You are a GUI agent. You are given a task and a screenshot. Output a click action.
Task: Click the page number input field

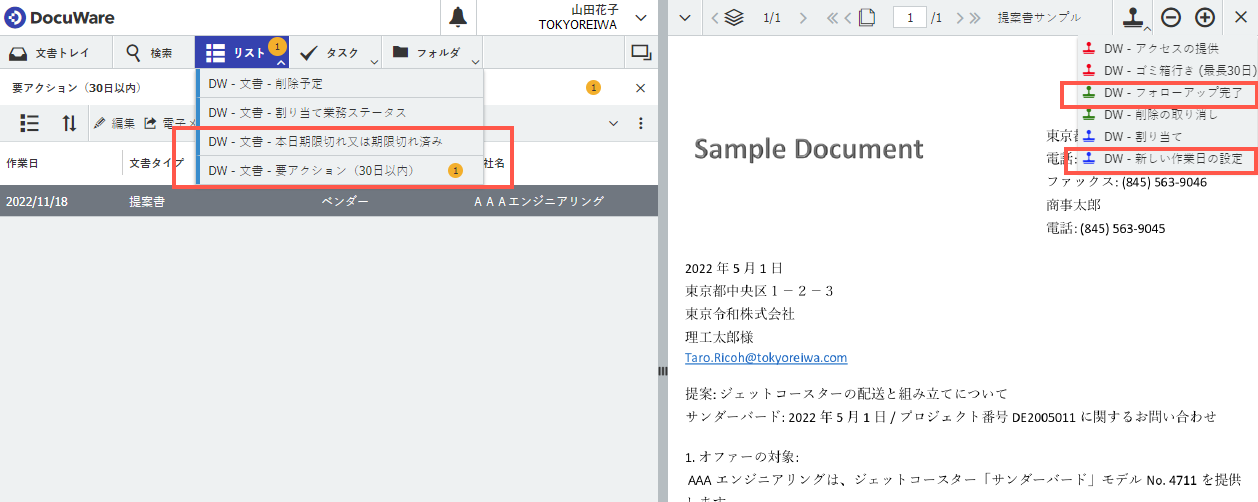tap(910, 18)
